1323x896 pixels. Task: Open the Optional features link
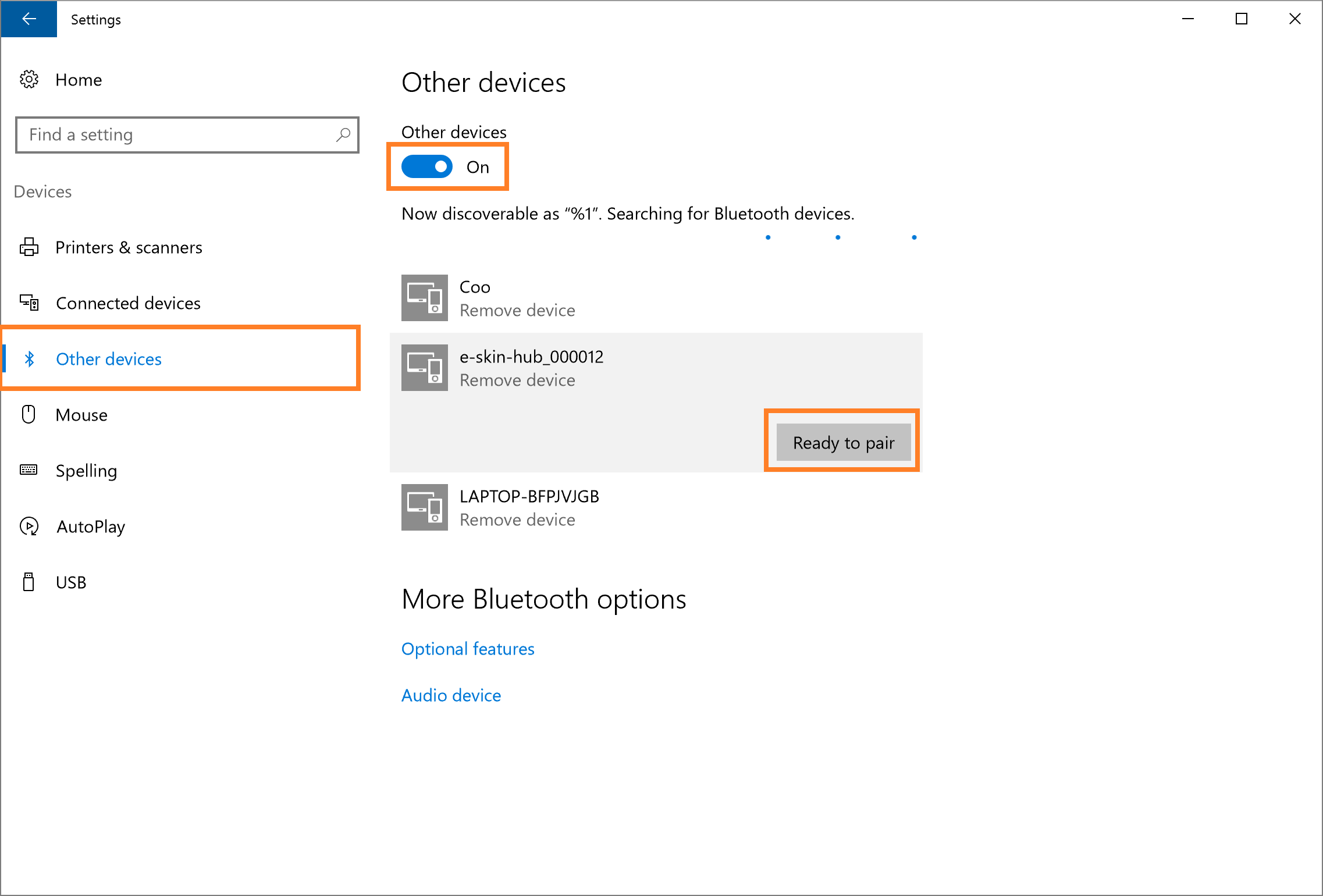(x=468, y=649)
